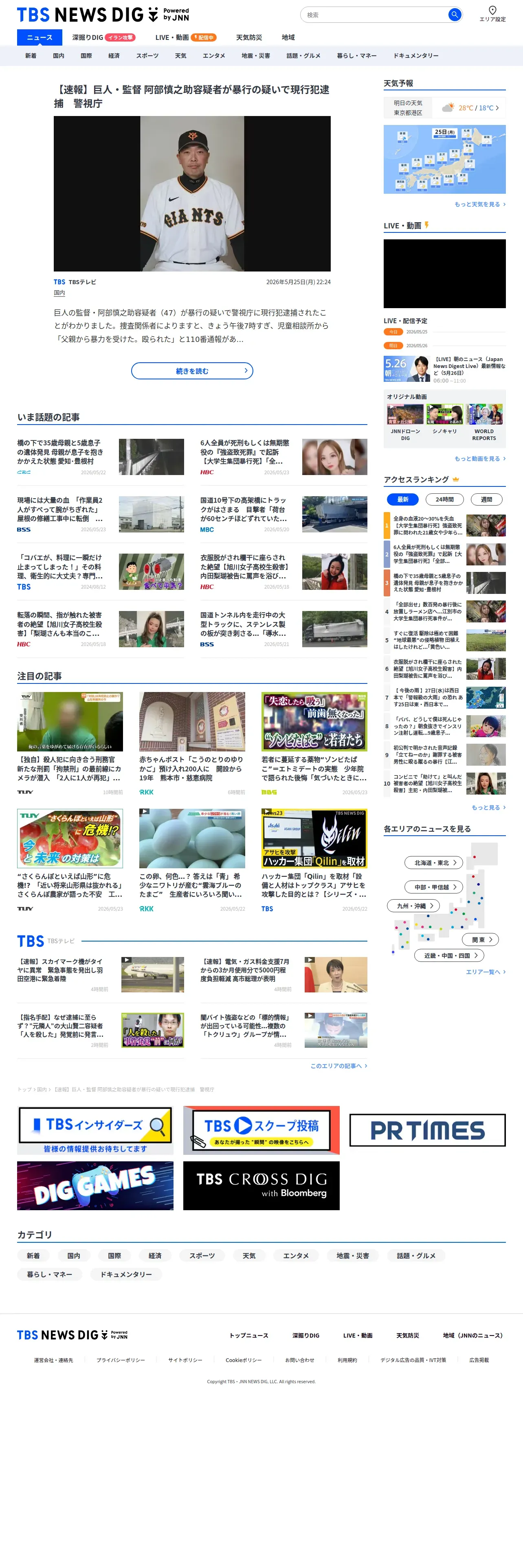The height and width of the screenshot is (1568, 523).
Task: Click the sun-and-cloud weather icon beside 28℃
Action: tap(448, 108)
